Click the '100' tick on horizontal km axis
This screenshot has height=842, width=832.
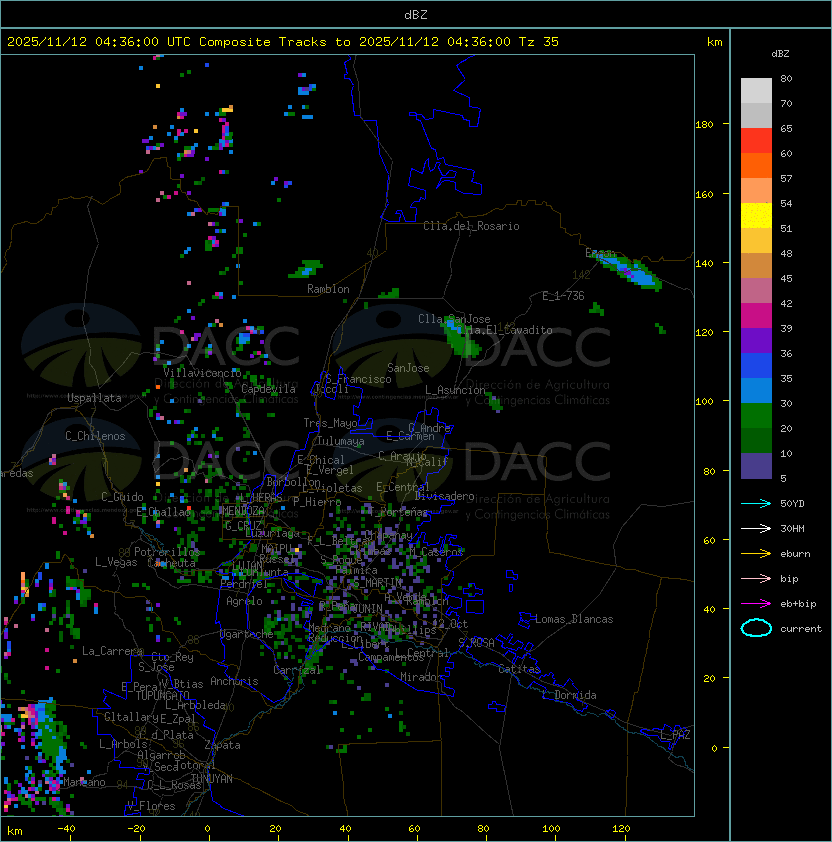(x=551, y=829)
